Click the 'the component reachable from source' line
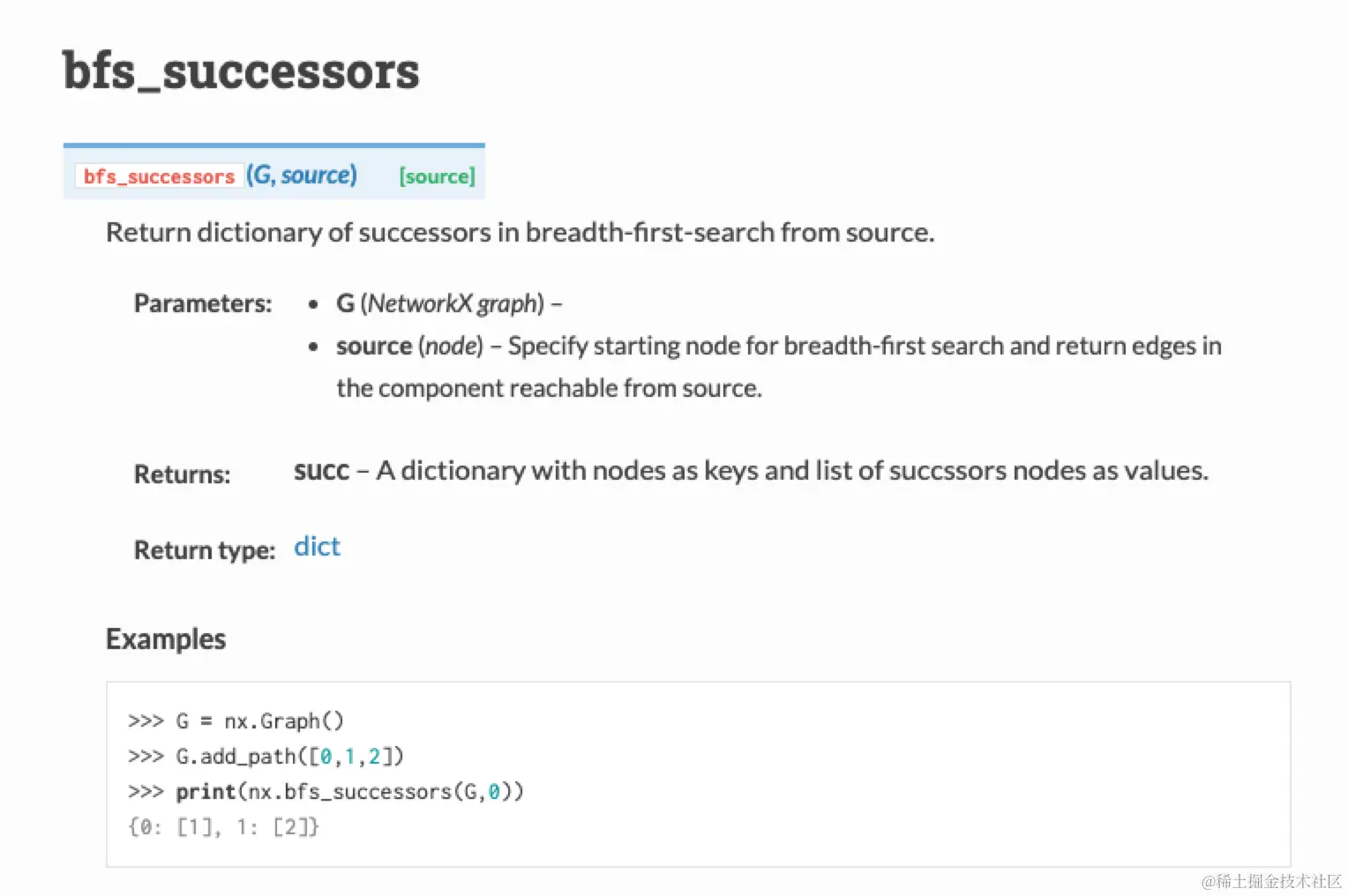This screenshot has height=896, width=1348. [549, 388]
